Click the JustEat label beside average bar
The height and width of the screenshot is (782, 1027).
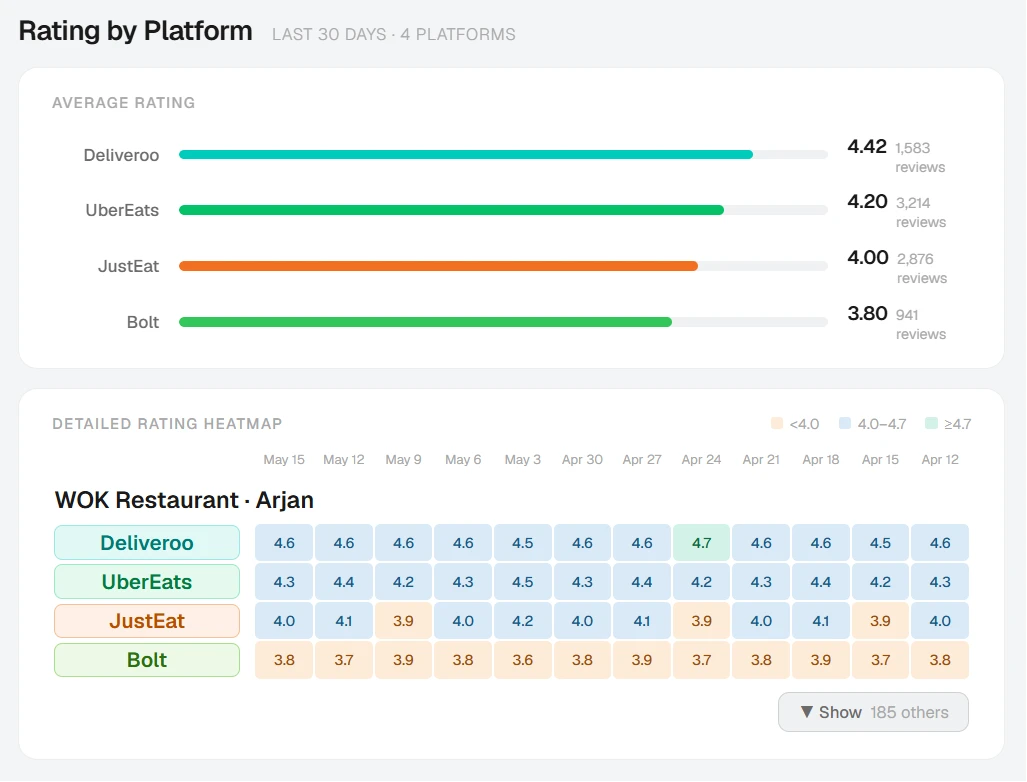pyautogui.click(x=128, y=266)
